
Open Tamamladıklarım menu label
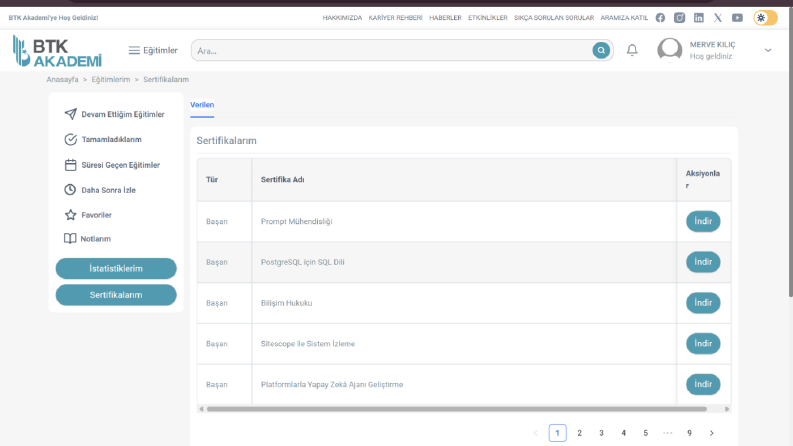[x=111, y=139]
